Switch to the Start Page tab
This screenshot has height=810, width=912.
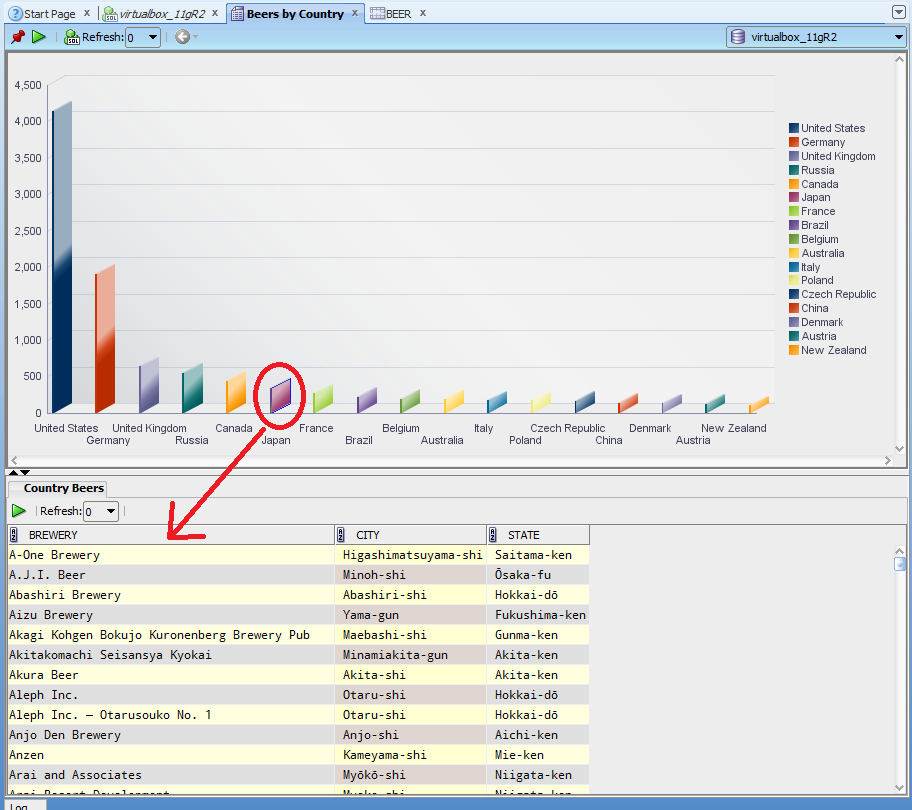49,13
